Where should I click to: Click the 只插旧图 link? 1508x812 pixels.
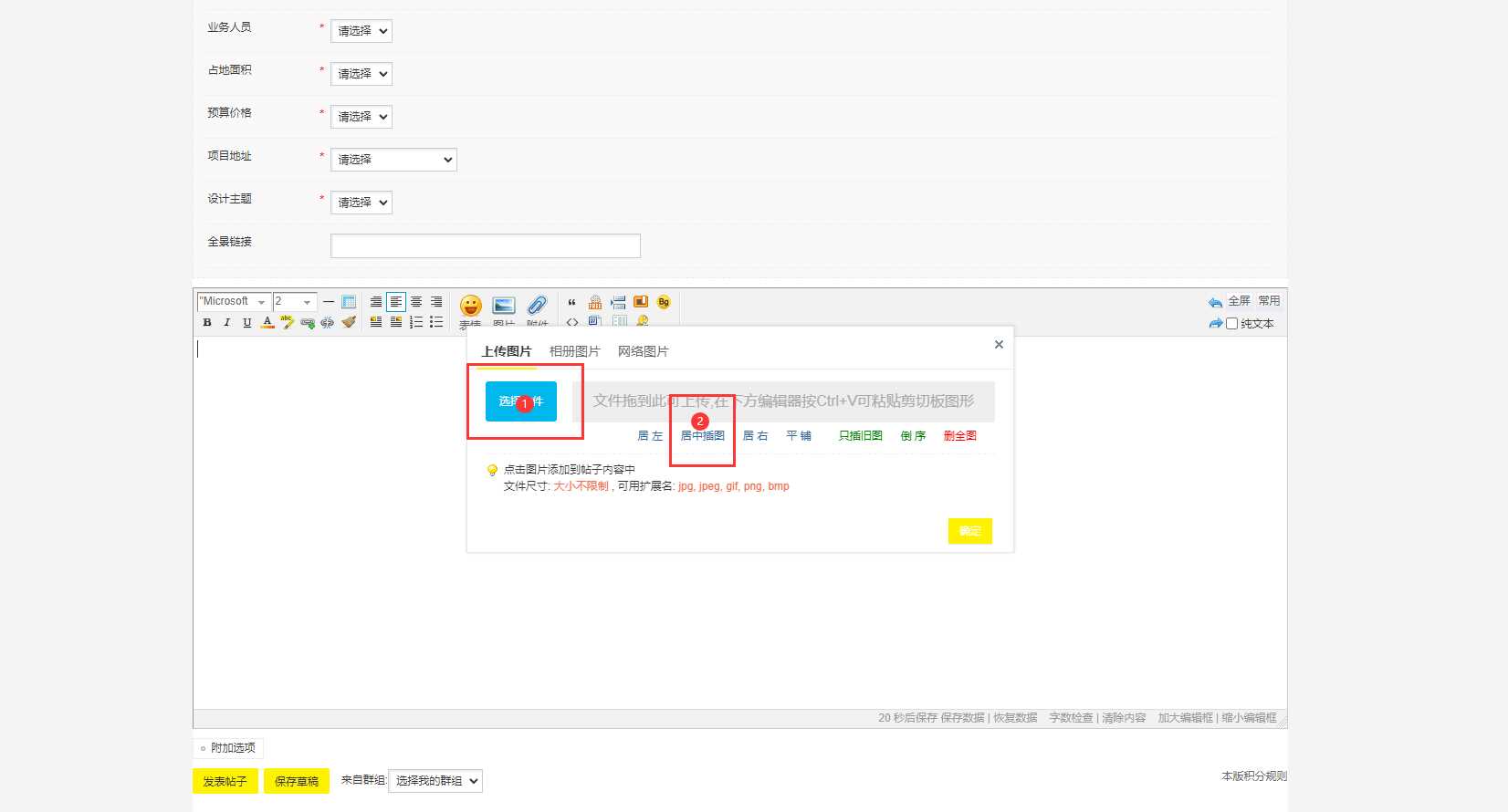tap(861, 436)
